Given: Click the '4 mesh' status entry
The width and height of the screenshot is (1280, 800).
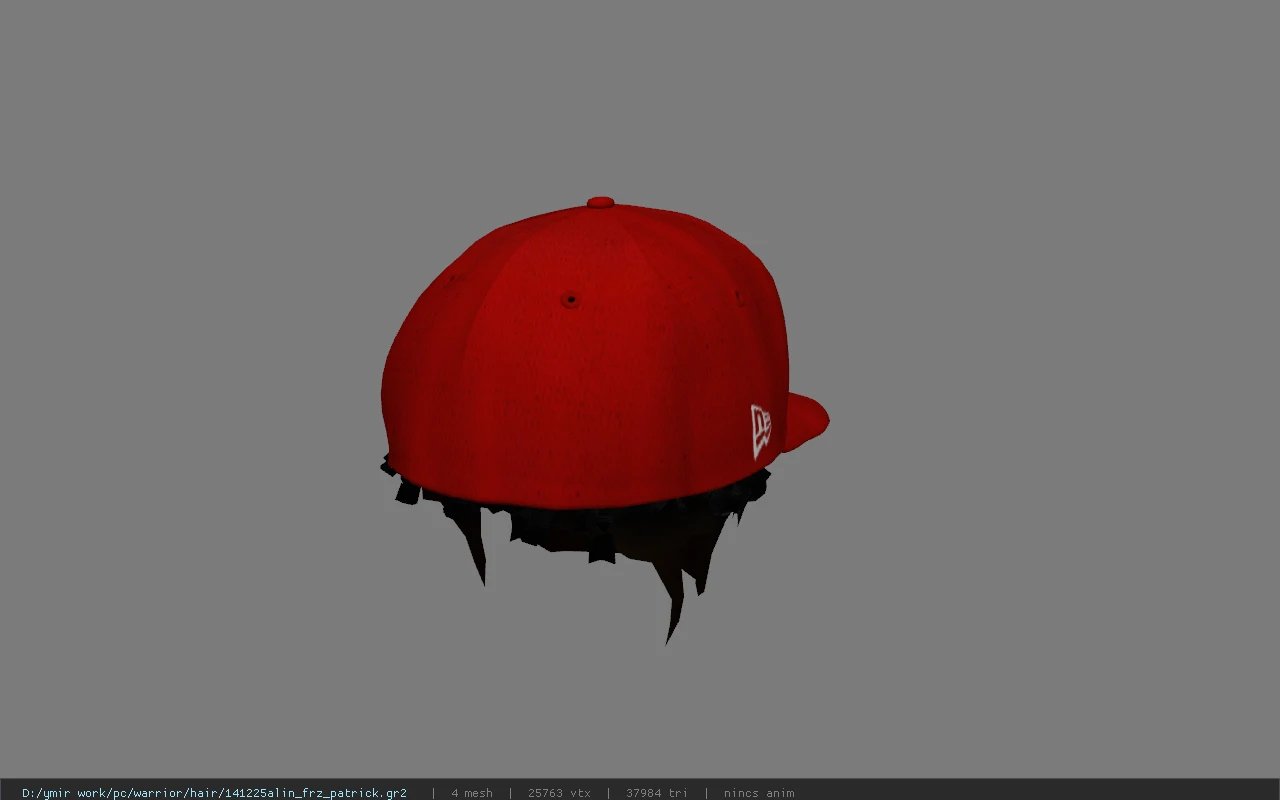Looking at the screenshot, I should pos(472,793).
